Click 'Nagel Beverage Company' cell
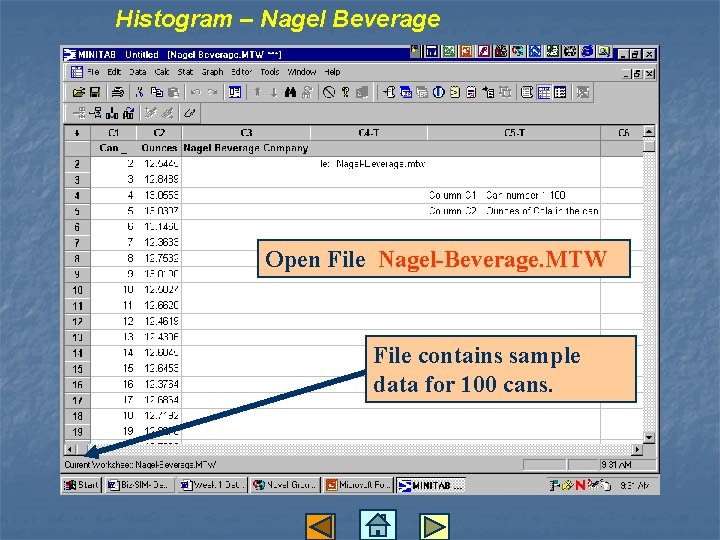 246,148
